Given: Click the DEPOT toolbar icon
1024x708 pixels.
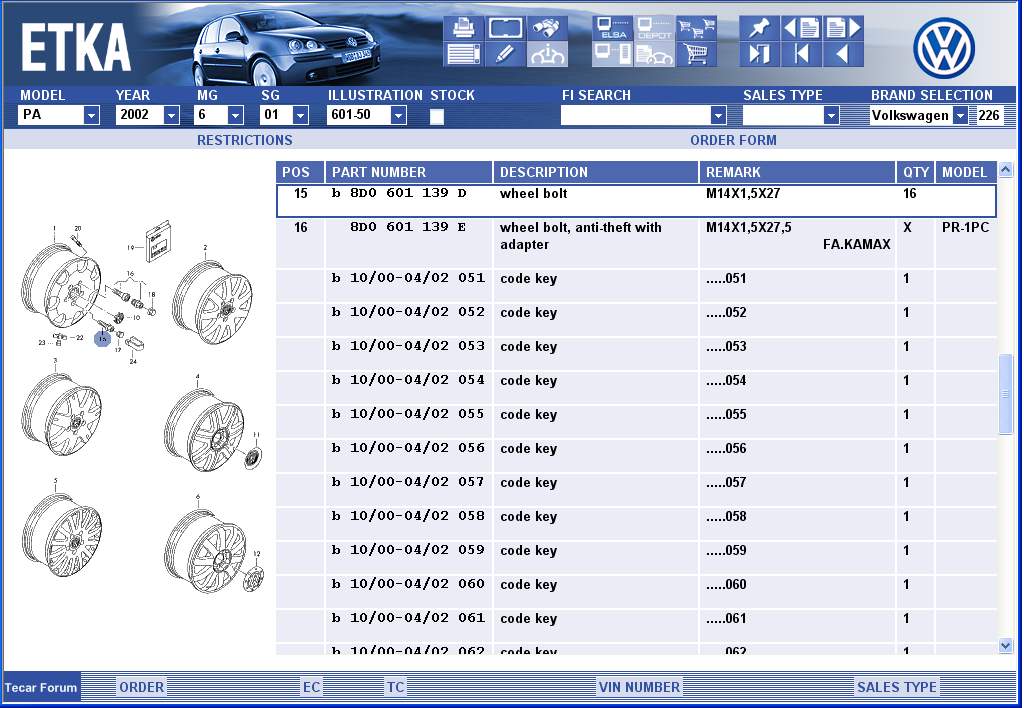Looking at the screenshot, I should pyautogui.click(x=654, y=29).
